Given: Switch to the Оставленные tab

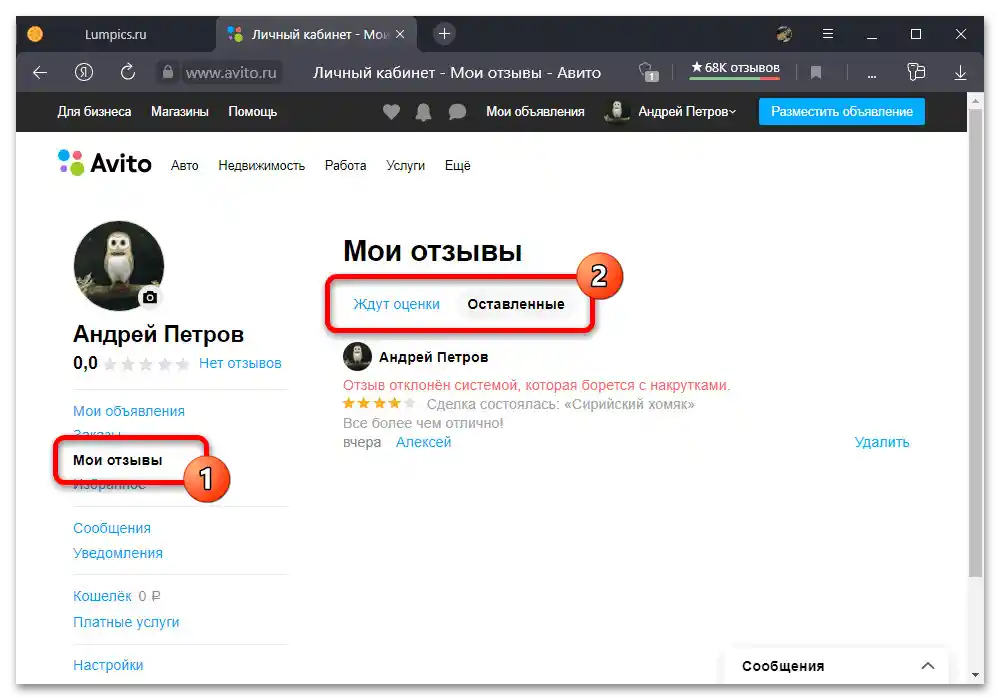Looking at the screenshot, I should (515, 304).
